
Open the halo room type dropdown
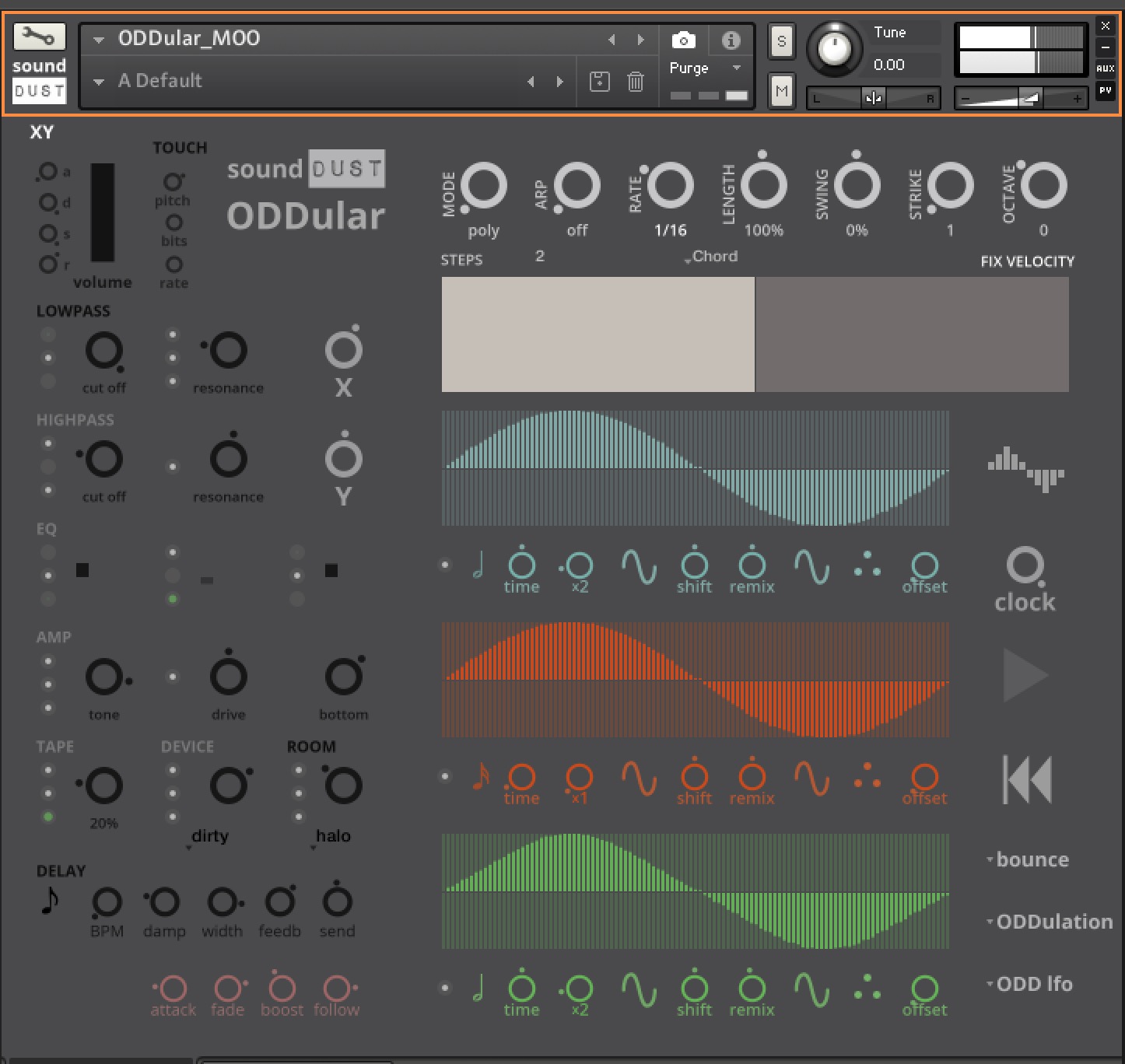click(331, 837)
